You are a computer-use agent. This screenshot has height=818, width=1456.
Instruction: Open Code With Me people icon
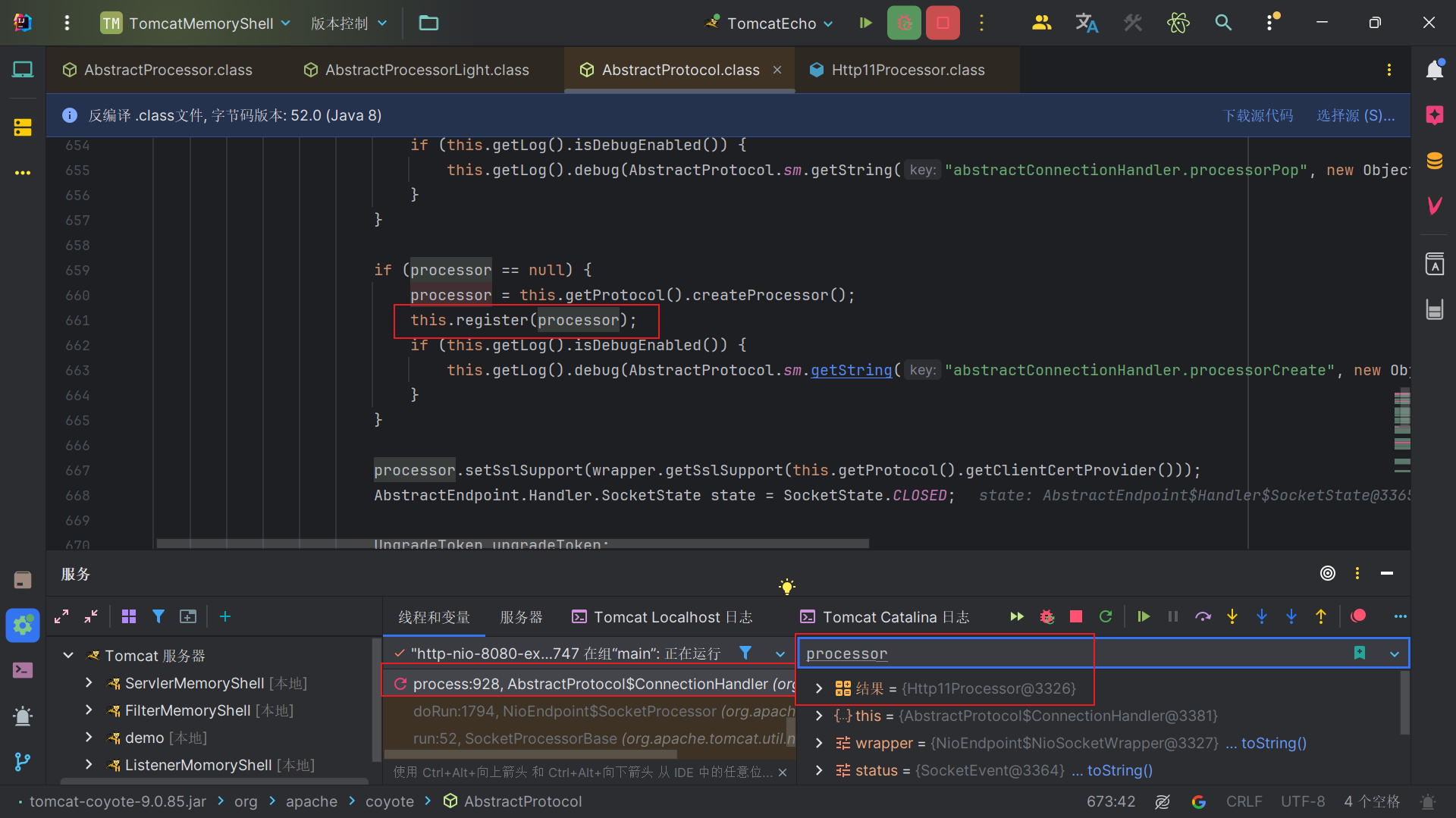(x=1042, y=23)
